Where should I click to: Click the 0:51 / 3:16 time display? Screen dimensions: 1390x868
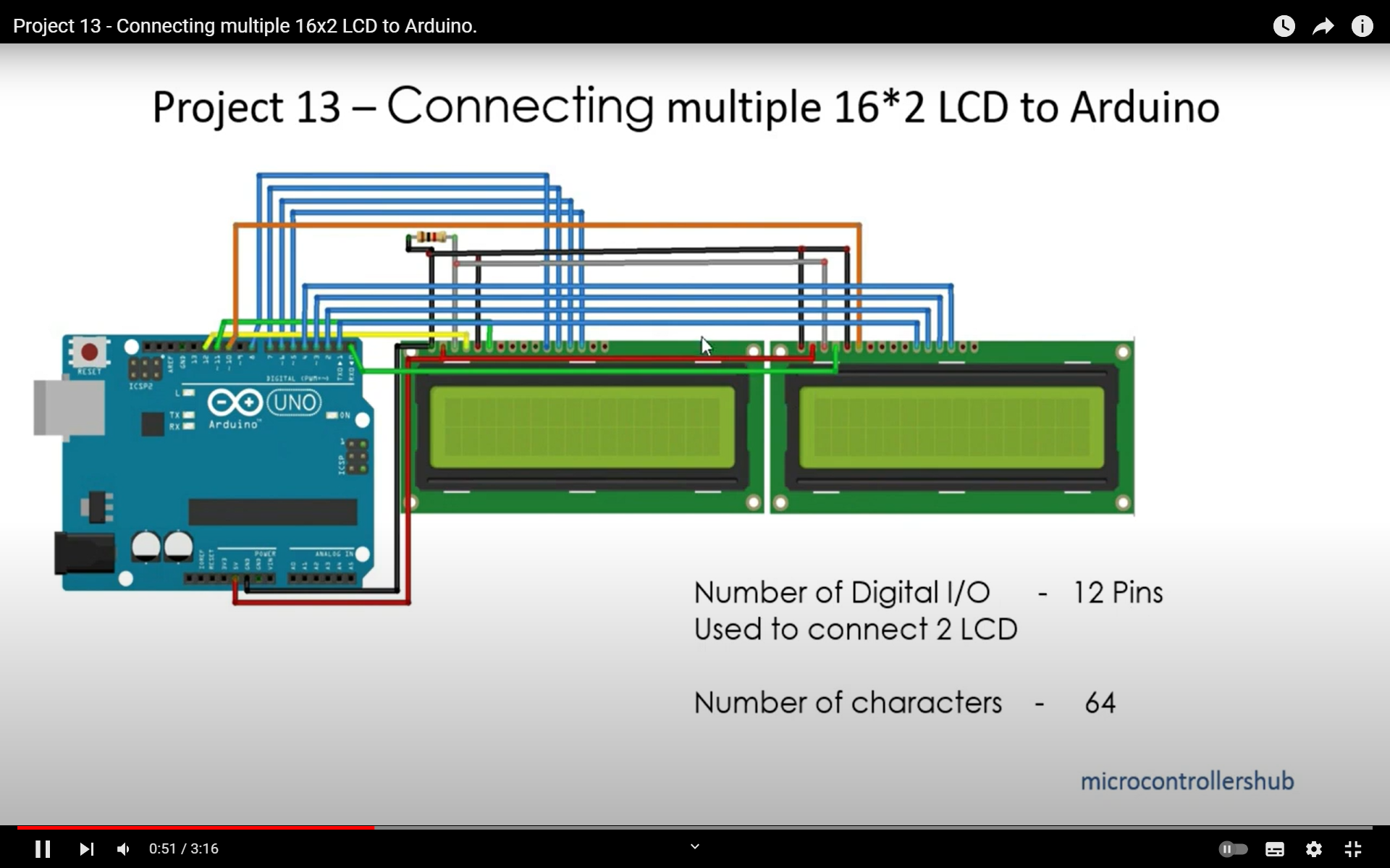(183, 848)
